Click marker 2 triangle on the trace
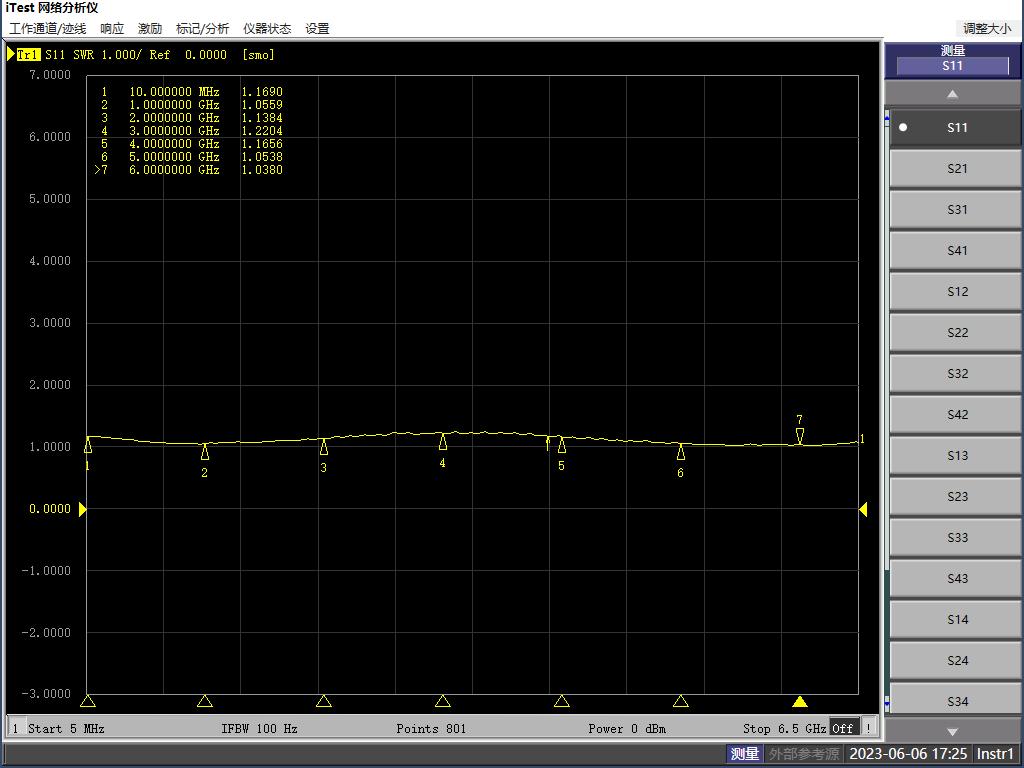Viewport: 1024px width, 768px height. coord(205,452)
